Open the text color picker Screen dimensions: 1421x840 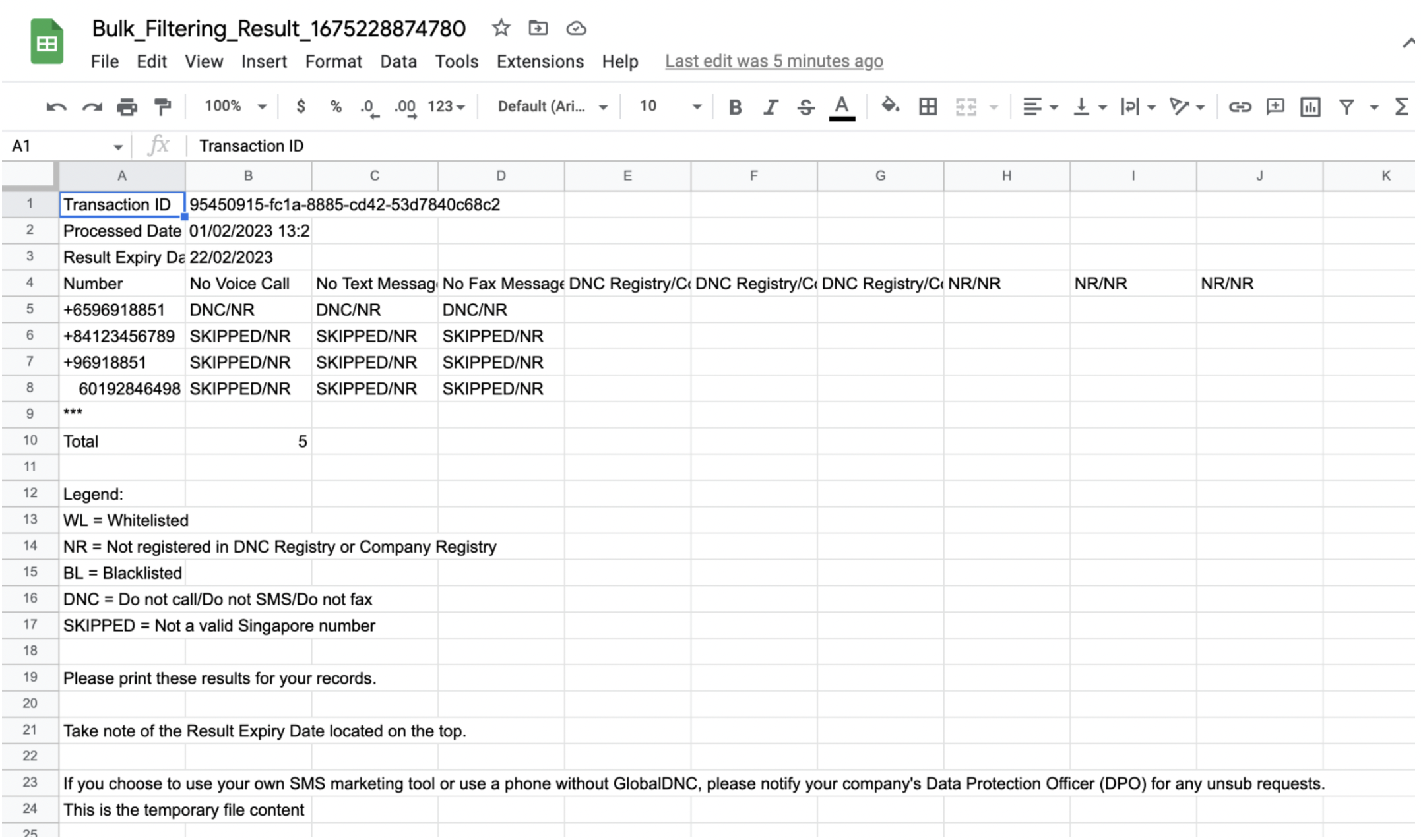tap(842, 107)
